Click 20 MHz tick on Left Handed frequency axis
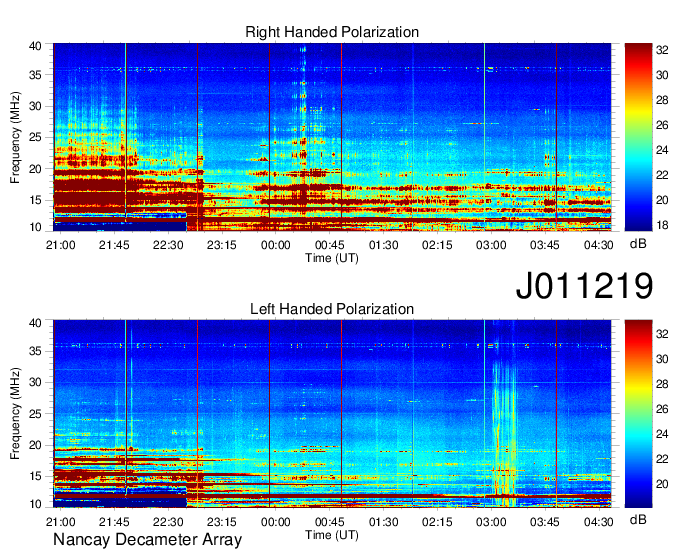 click(x=35, y=445)
